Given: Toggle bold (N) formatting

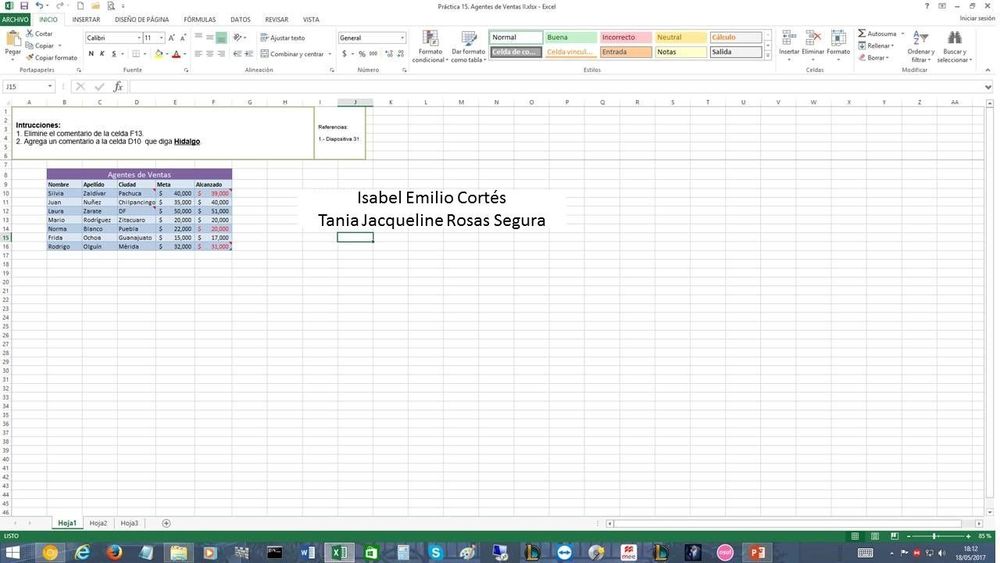Looking at the screenshot, I should [90, 54].
